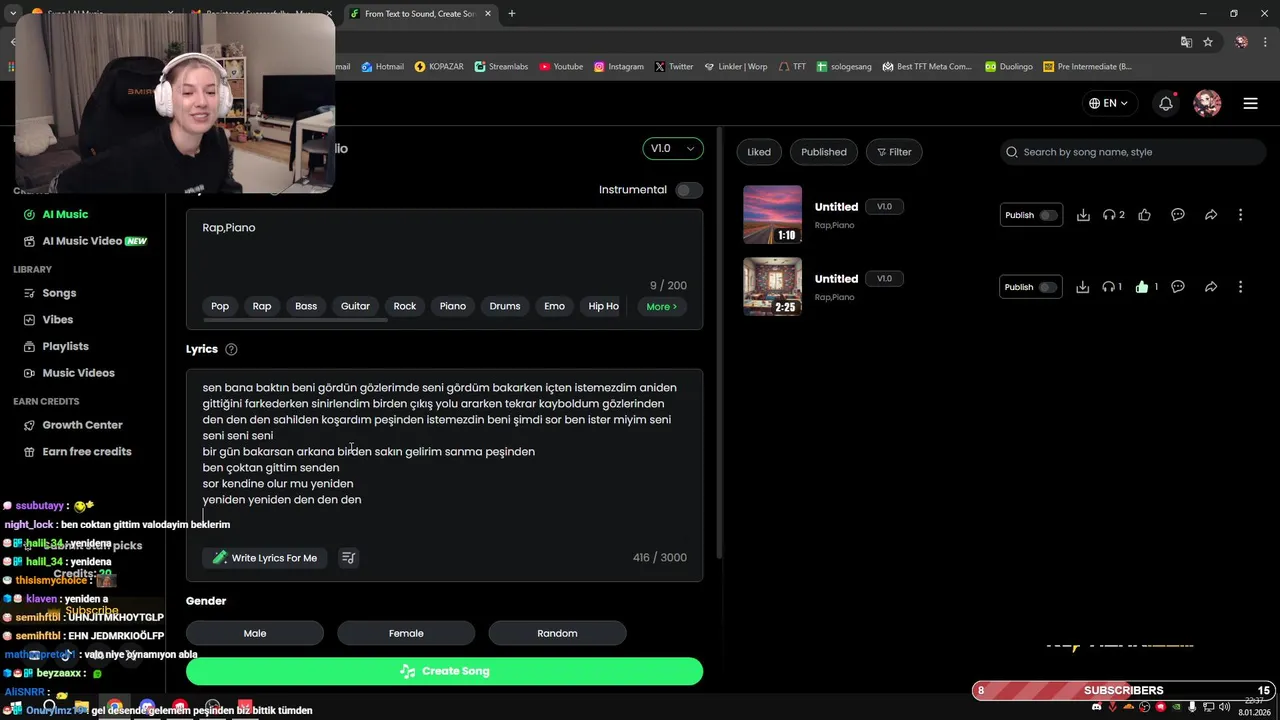The height and width of the screenshot is (720, 1280).
Task: Toggle the Instrumental switch
Action: [688, 190]
